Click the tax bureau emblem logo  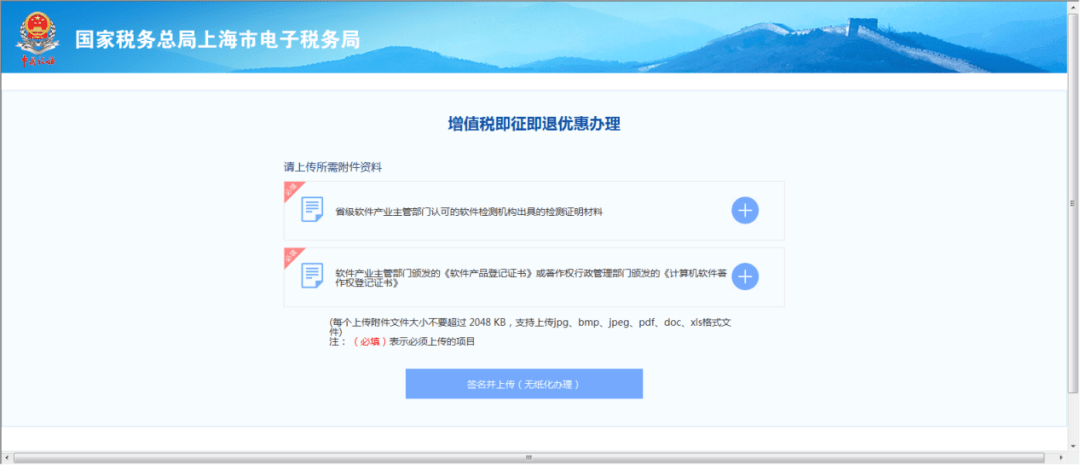(37, 40)
